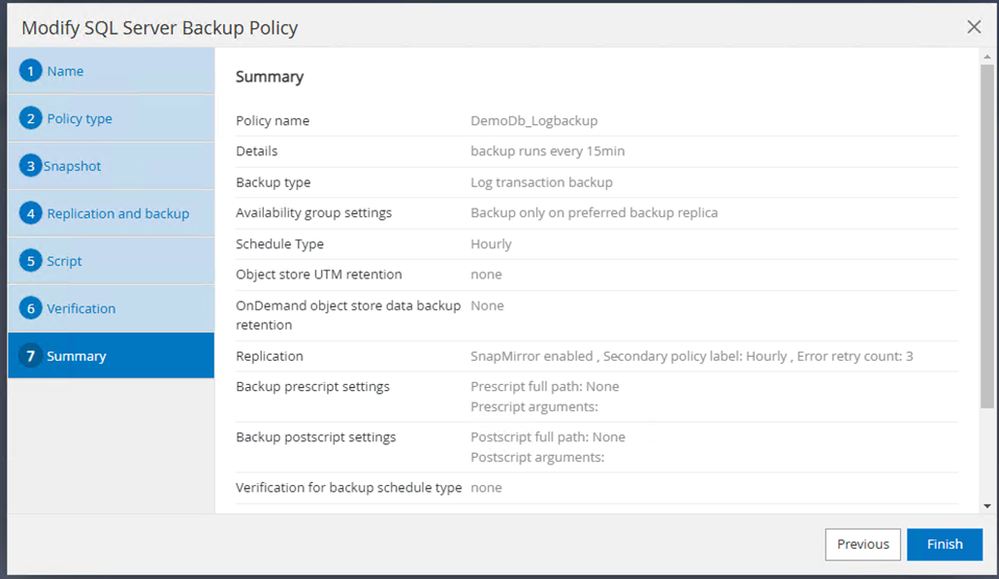Image resolution: width=999 pixels, height=579 pixels.
Task: Click Finish to save the policy
Action: pyautogui.click(x=944, y=544)
